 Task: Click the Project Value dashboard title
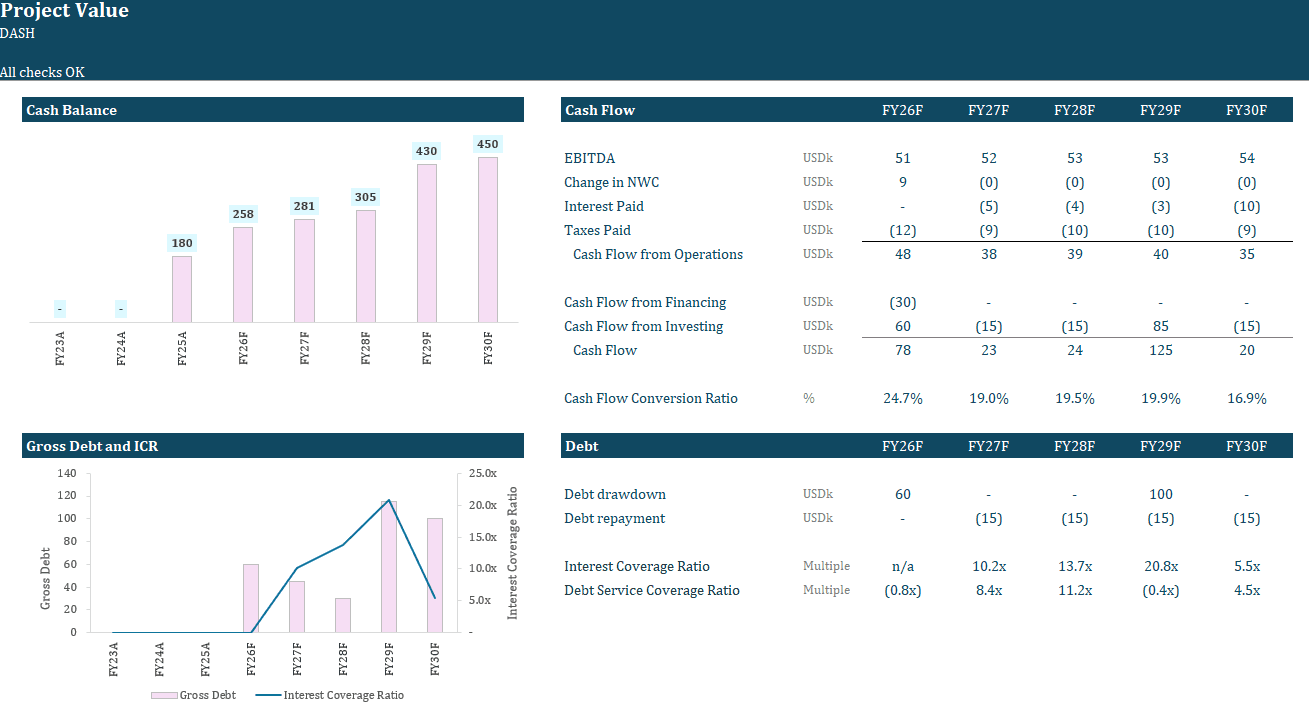(x=65, y=11)
